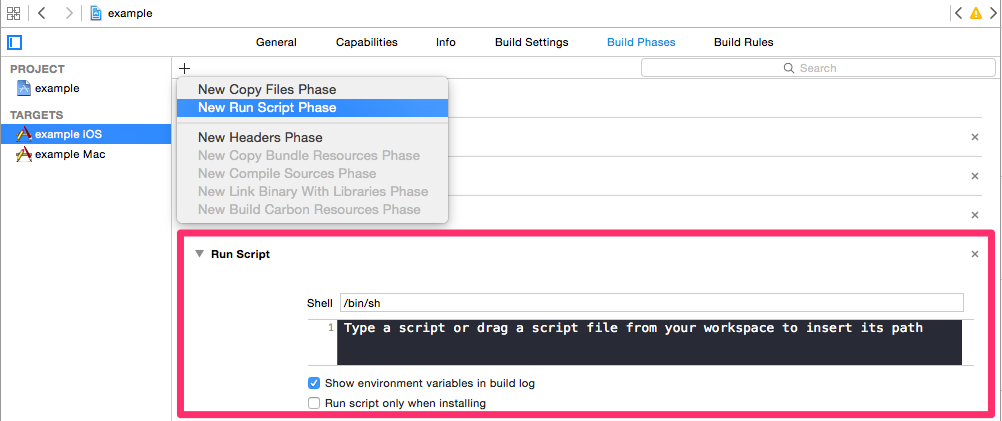The height and width of the screenshot is (421, 1002).
Task: Toggle the project navigator sidebar icon
Action: pos(14,42)
